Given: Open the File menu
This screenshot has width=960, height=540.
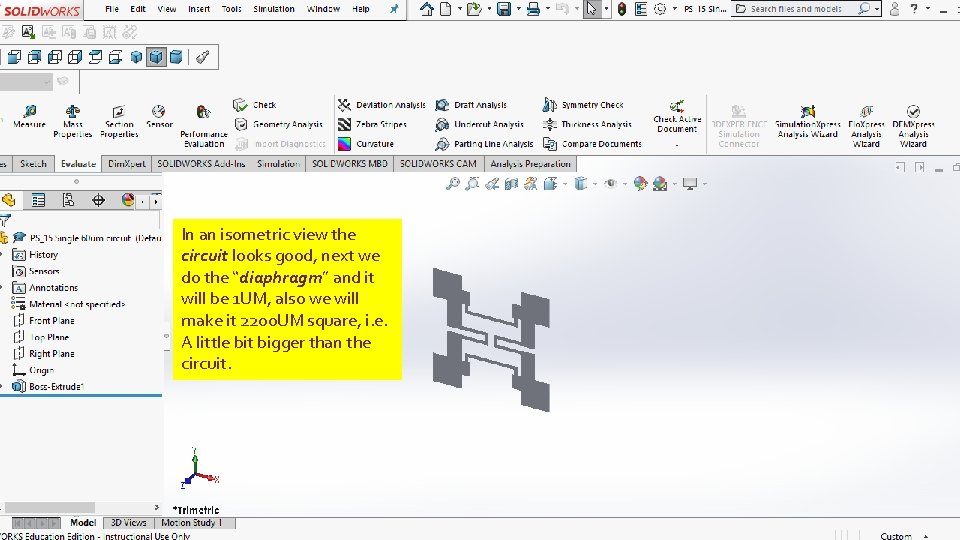Looking at the screenshot, I should tap(112, 9).
